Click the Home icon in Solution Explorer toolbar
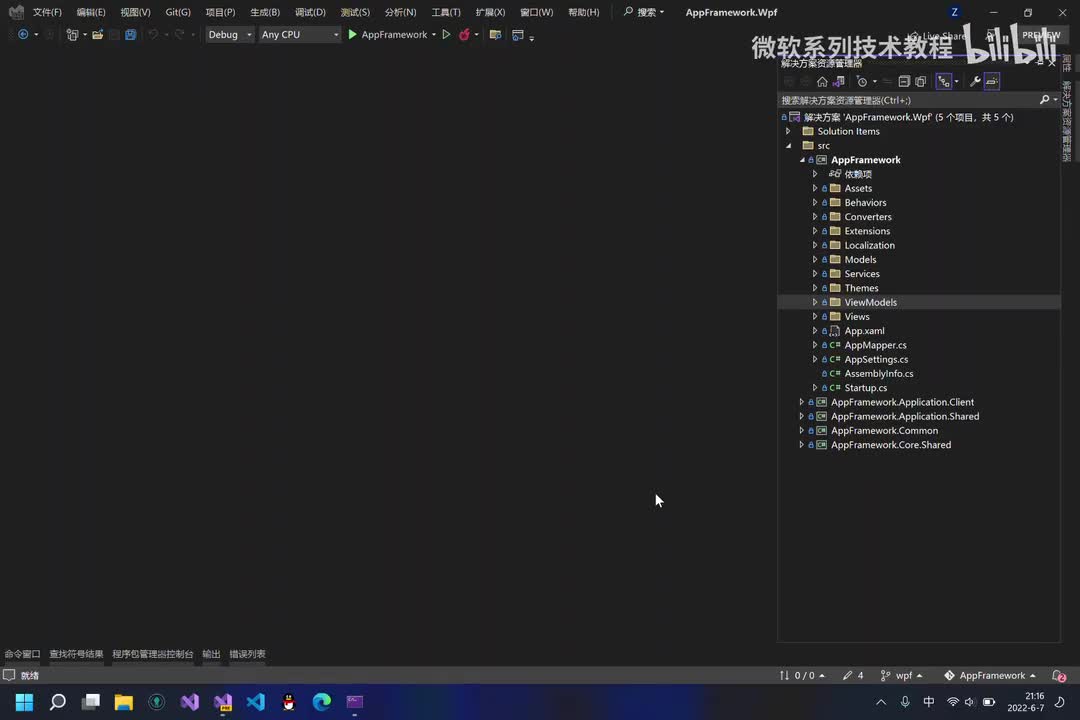Viewport: 1080px width, 720px height. [822, 82]
